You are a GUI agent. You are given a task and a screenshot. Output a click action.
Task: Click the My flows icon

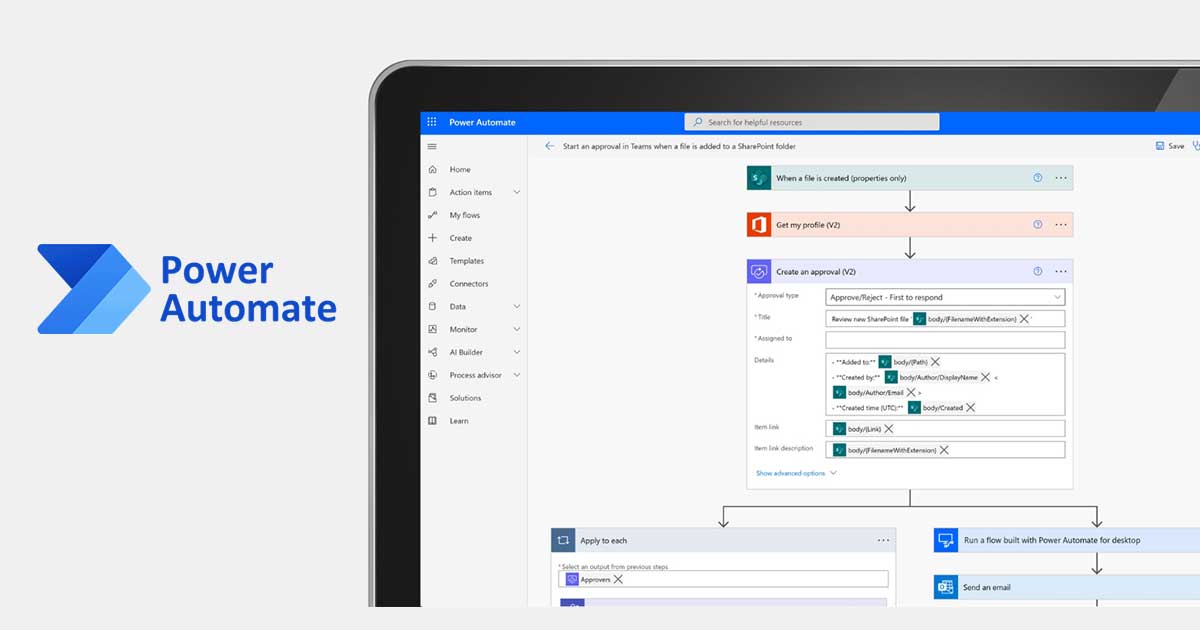click(x=432, y=215)
